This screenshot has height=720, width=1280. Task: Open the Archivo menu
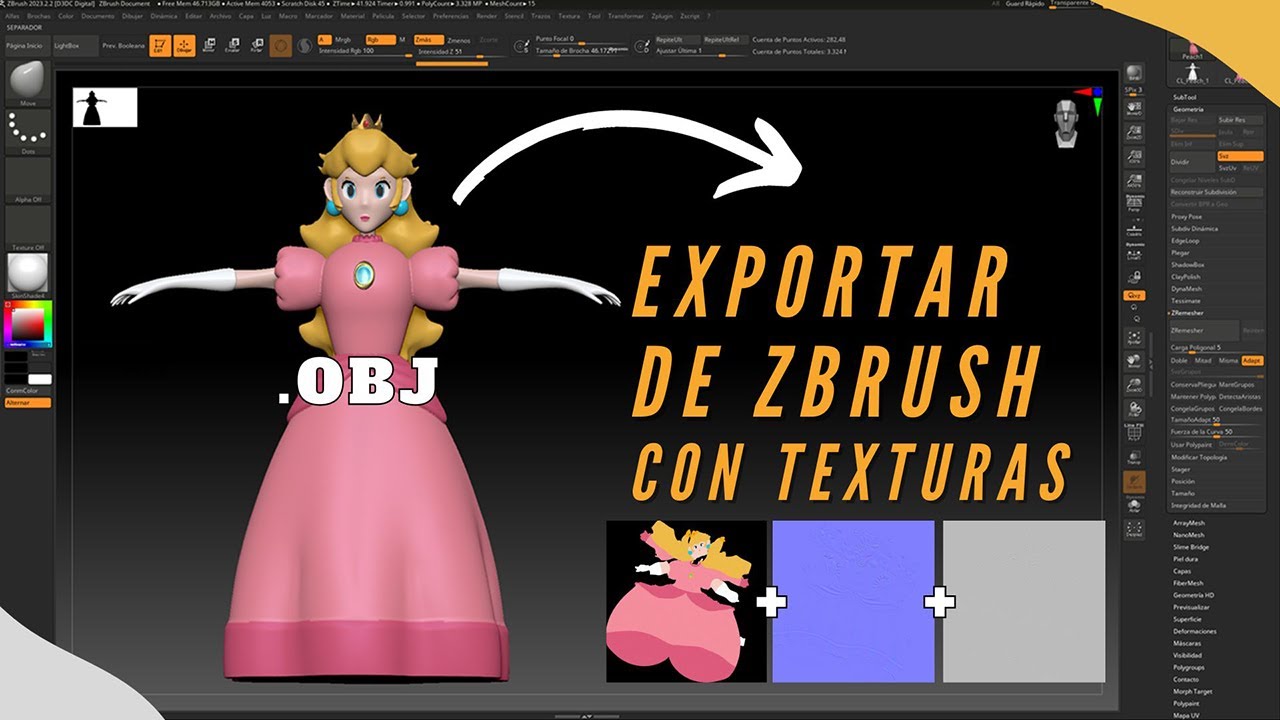(x=220, y=16)
